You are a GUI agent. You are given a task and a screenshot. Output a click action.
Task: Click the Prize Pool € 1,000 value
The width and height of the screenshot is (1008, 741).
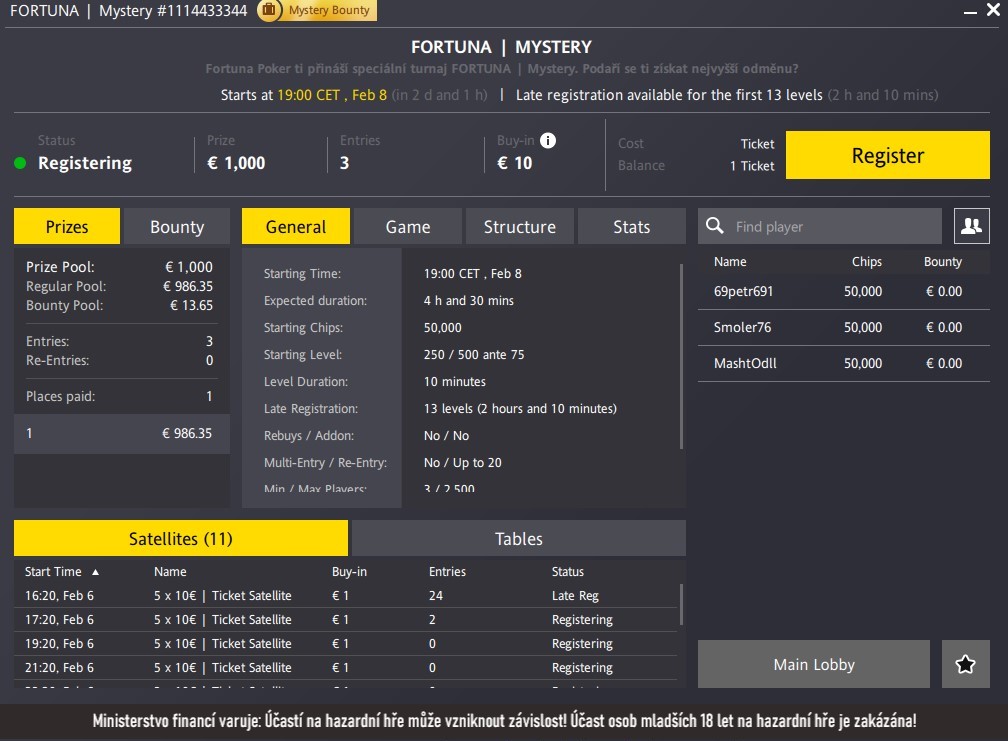click(189, 267)
